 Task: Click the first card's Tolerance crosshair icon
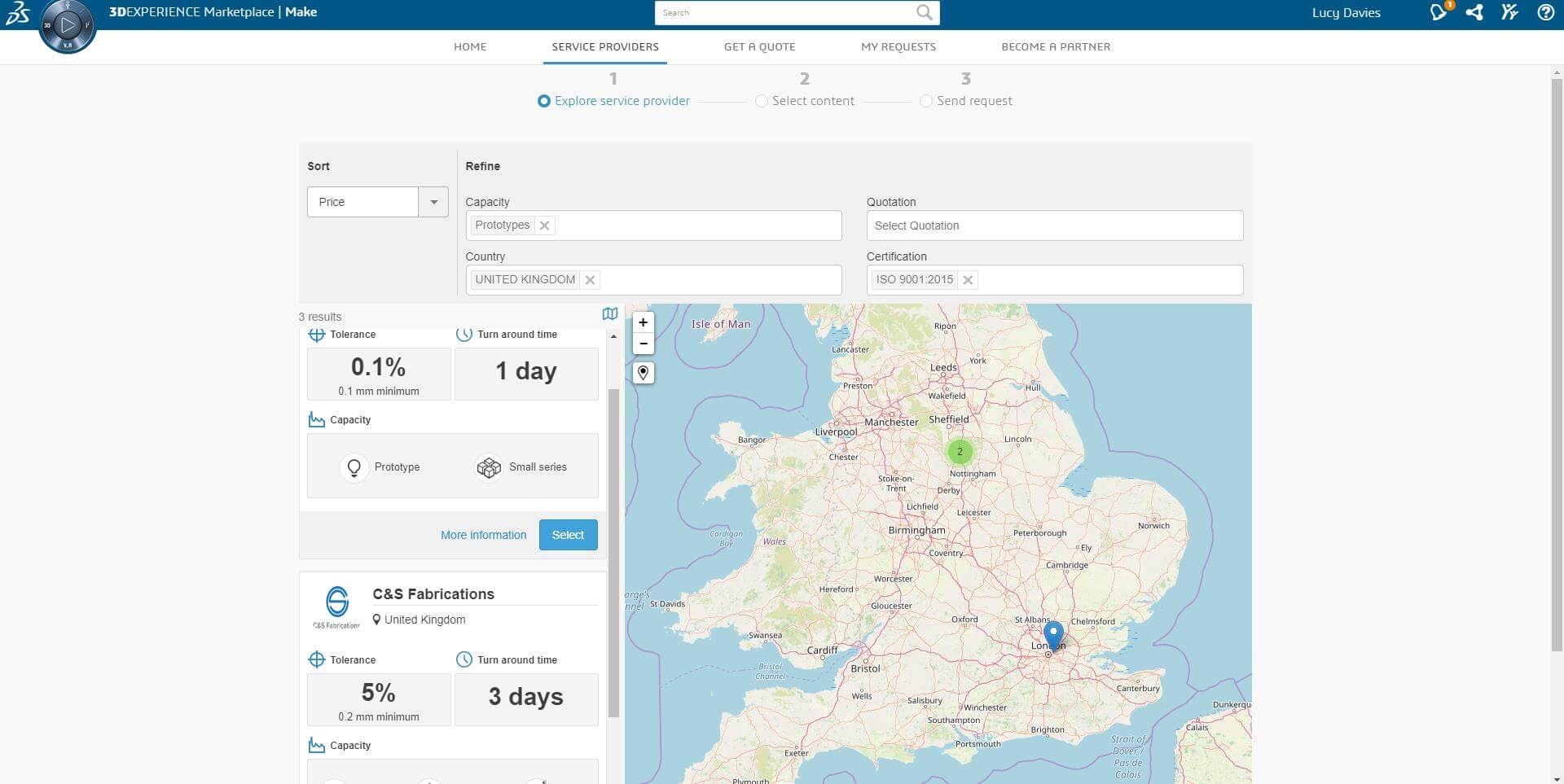coord(317,335)
